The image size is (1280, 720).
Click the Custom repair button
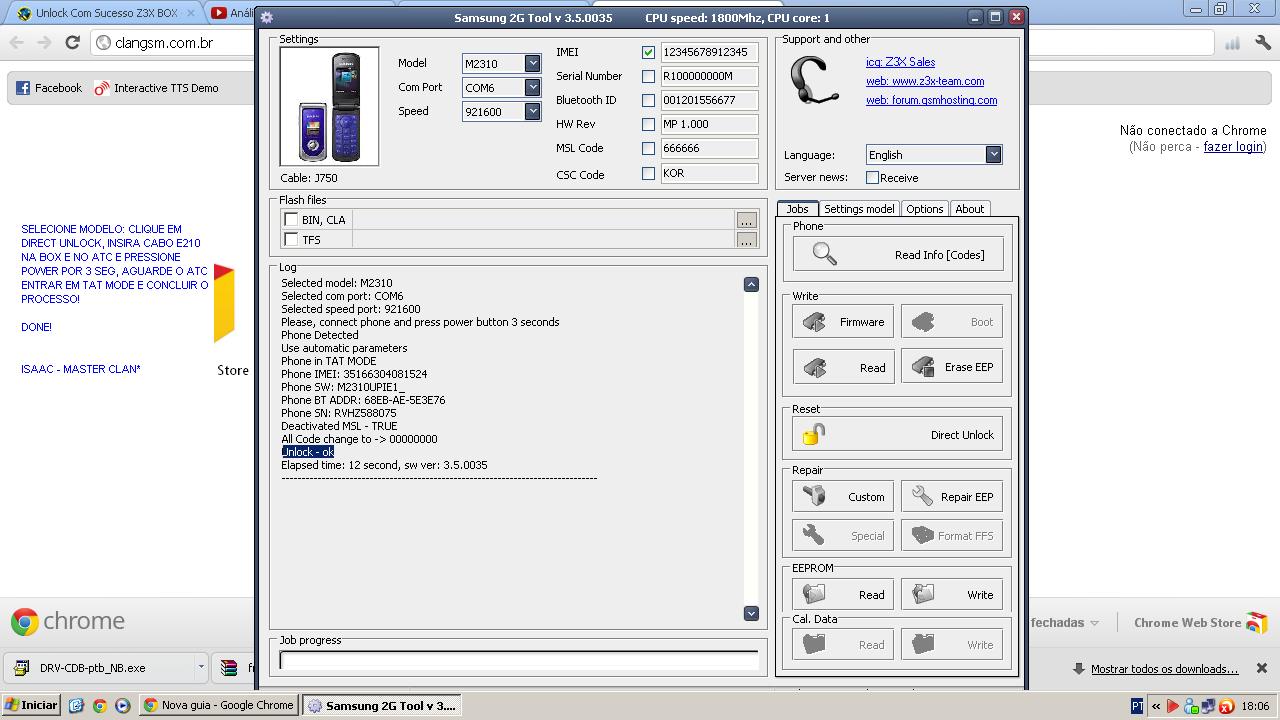[843, 497]
